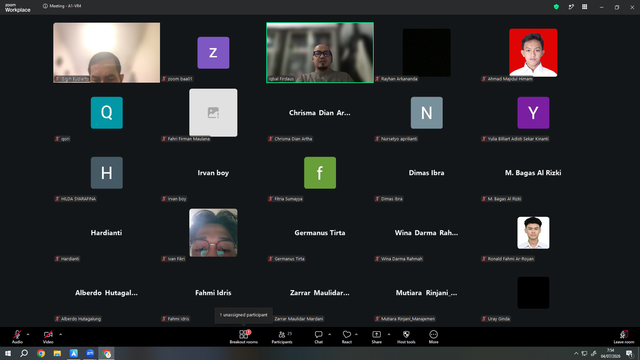Click the M. Bagas Al Rizki tile

pos(533,173)
